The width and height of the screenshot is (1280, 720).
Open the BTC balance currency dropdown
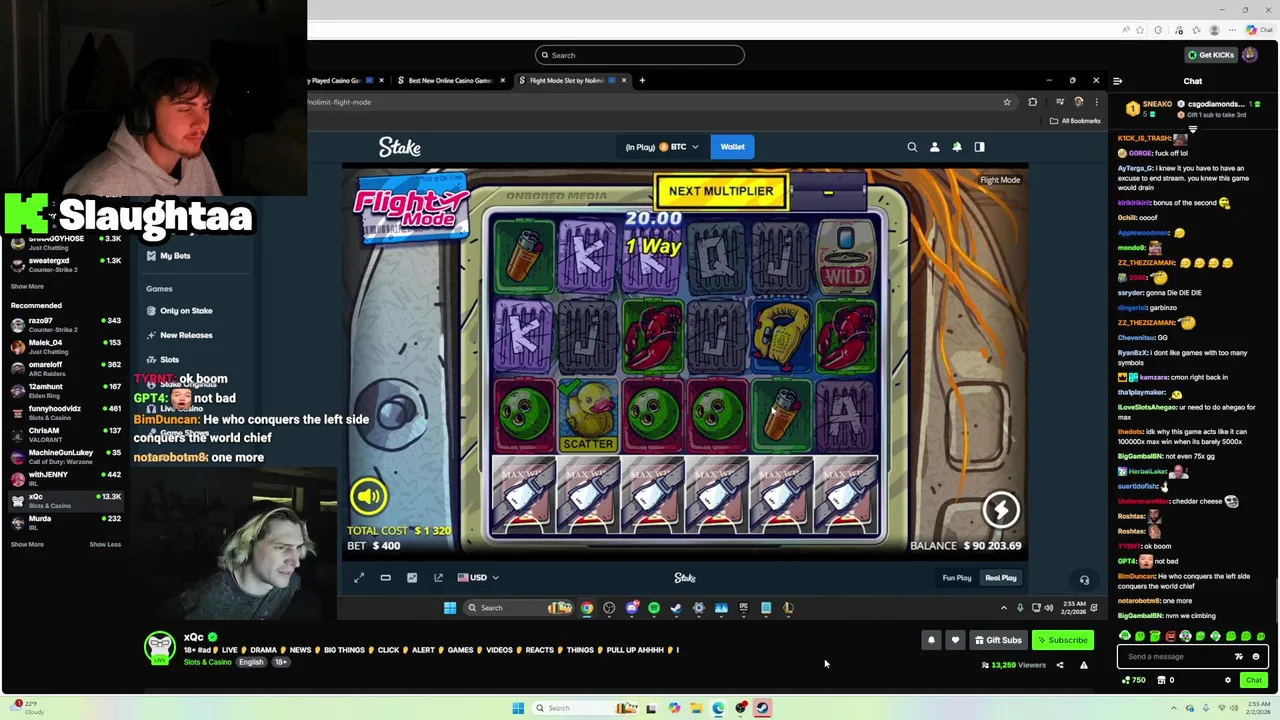click(x=662, y=147)
